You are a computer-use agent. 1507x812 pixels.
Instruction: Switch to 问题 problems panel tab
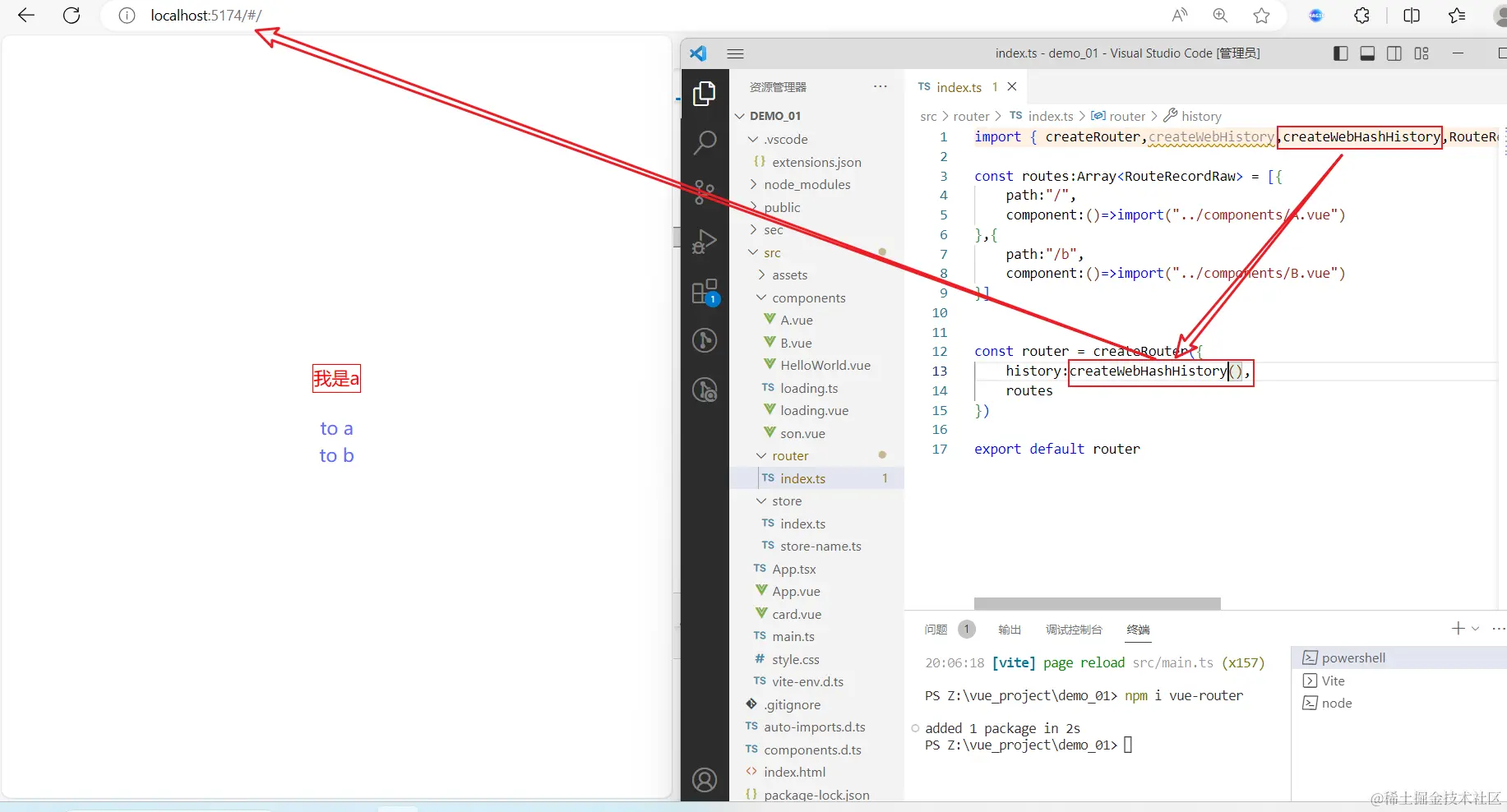click(x=936, y=630)
